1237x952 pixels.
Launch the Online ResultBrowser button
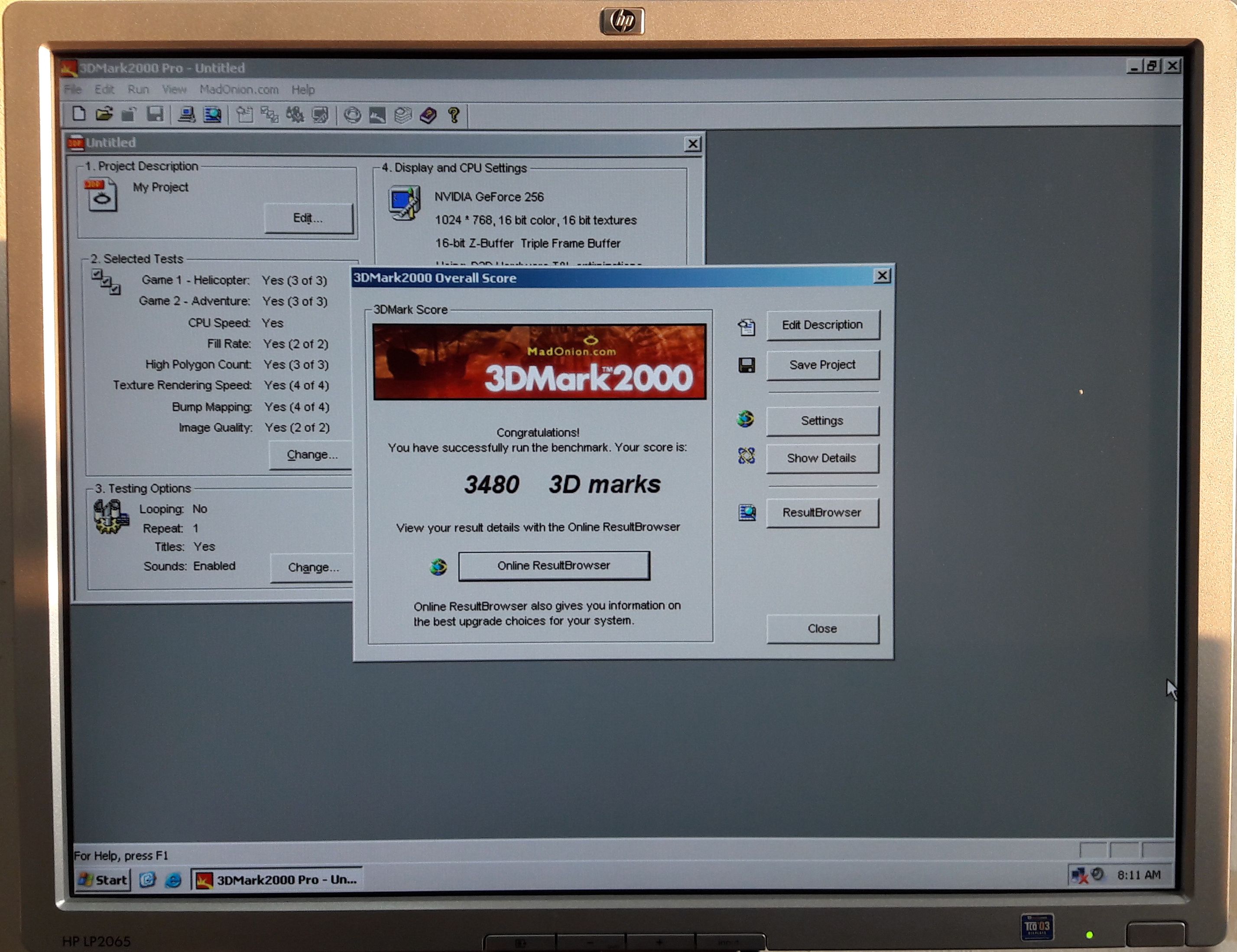coord(554,566)
